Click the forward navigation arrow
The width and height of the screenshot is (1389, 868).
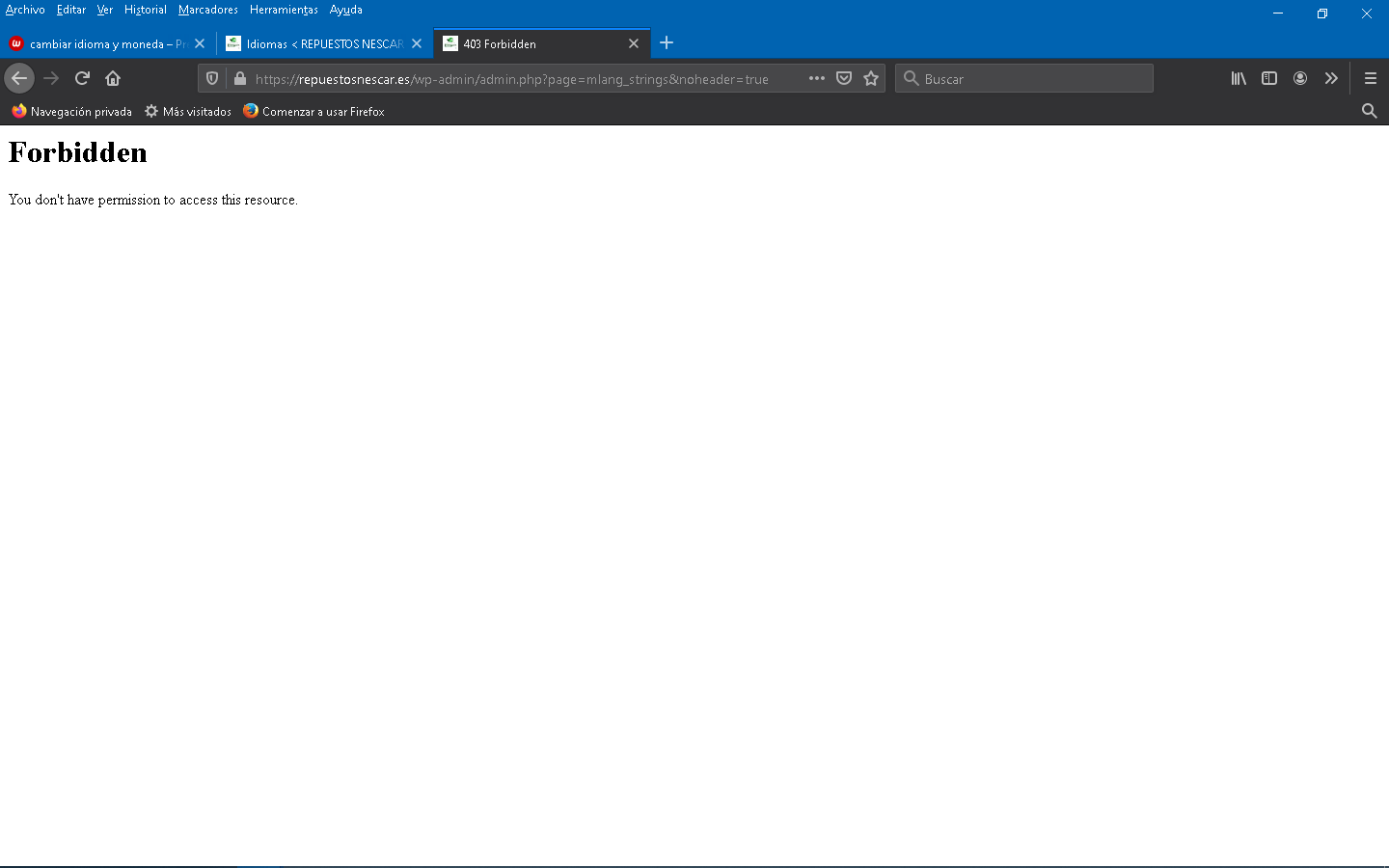[x=51, y=78]
